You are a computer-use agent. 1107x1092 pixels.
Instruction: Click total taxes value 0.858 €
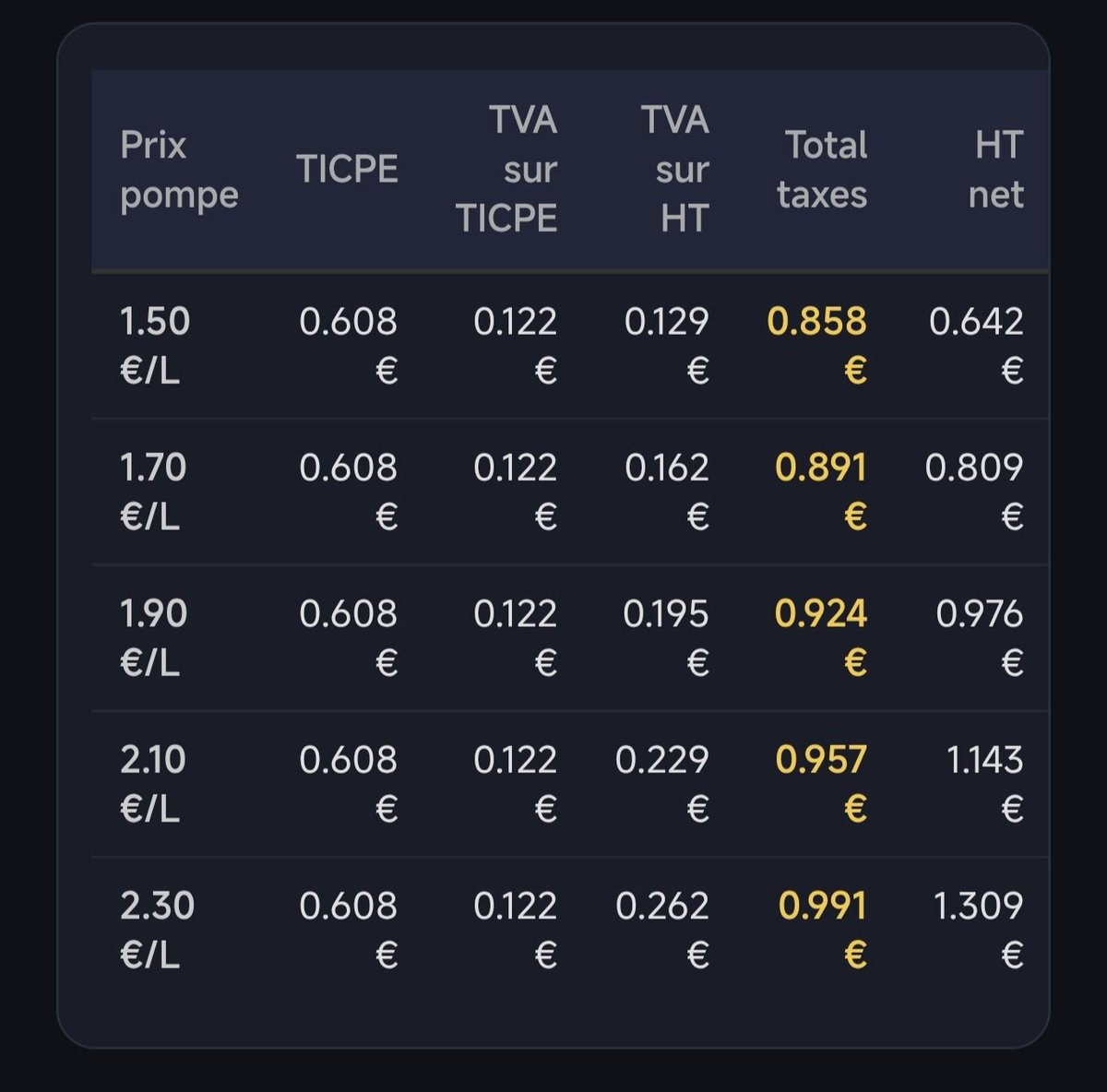(x=817, y=346)
